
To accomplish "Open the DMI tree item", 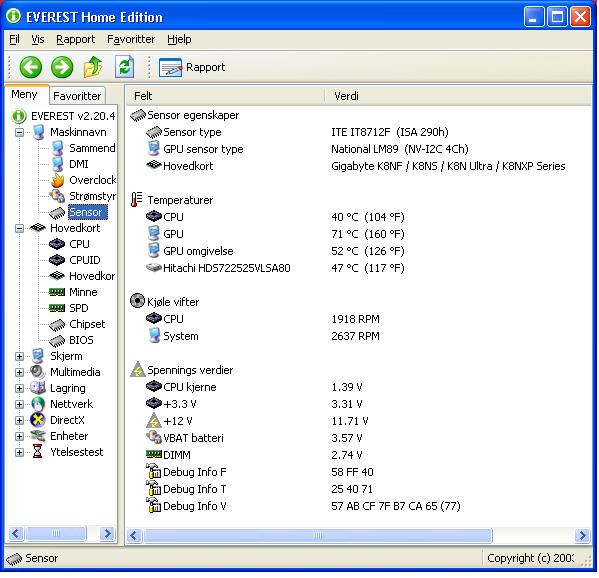I will point(79,164).
